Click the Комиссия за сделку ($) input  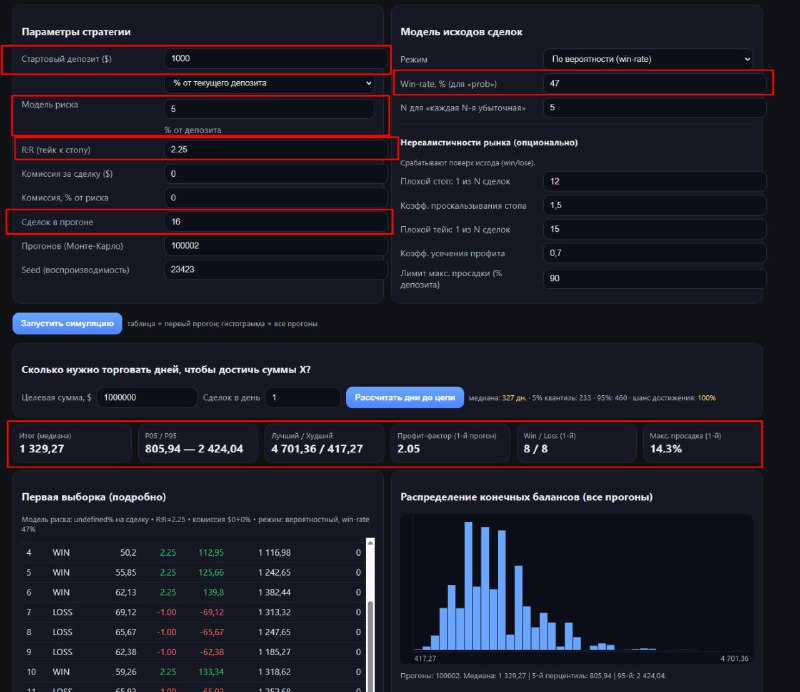click(275, 173)
